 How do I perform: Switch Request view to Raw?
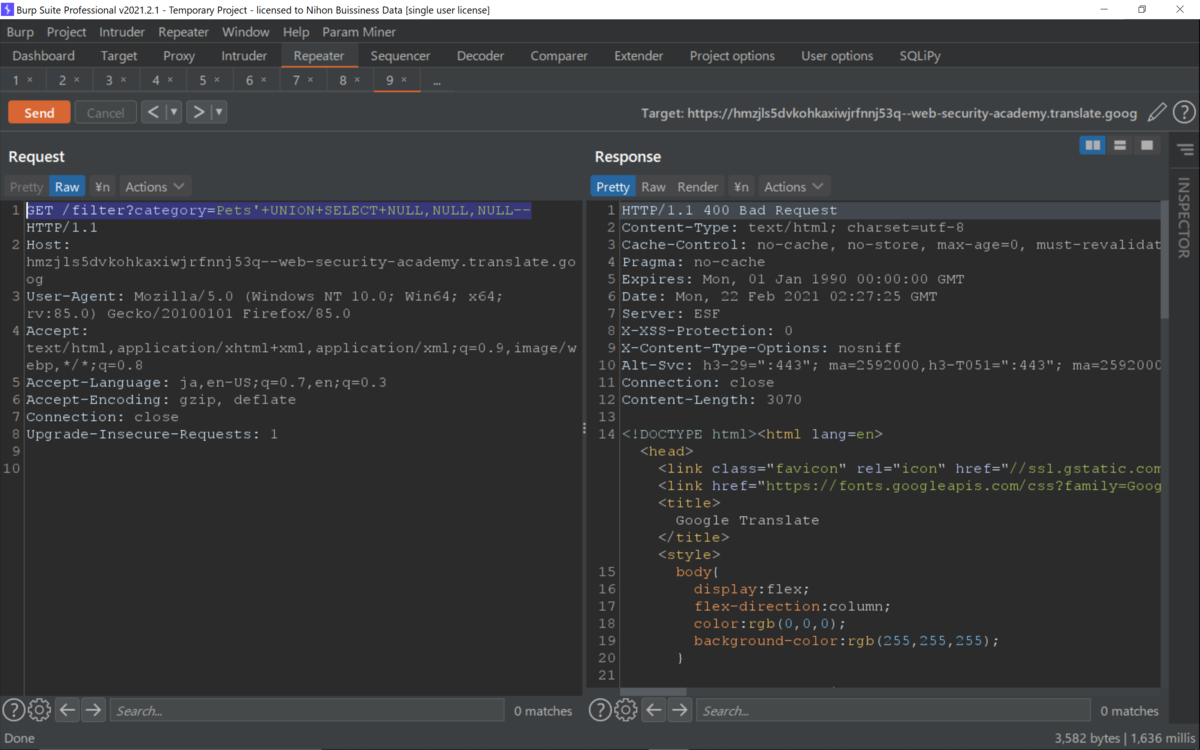pos(67,186)
